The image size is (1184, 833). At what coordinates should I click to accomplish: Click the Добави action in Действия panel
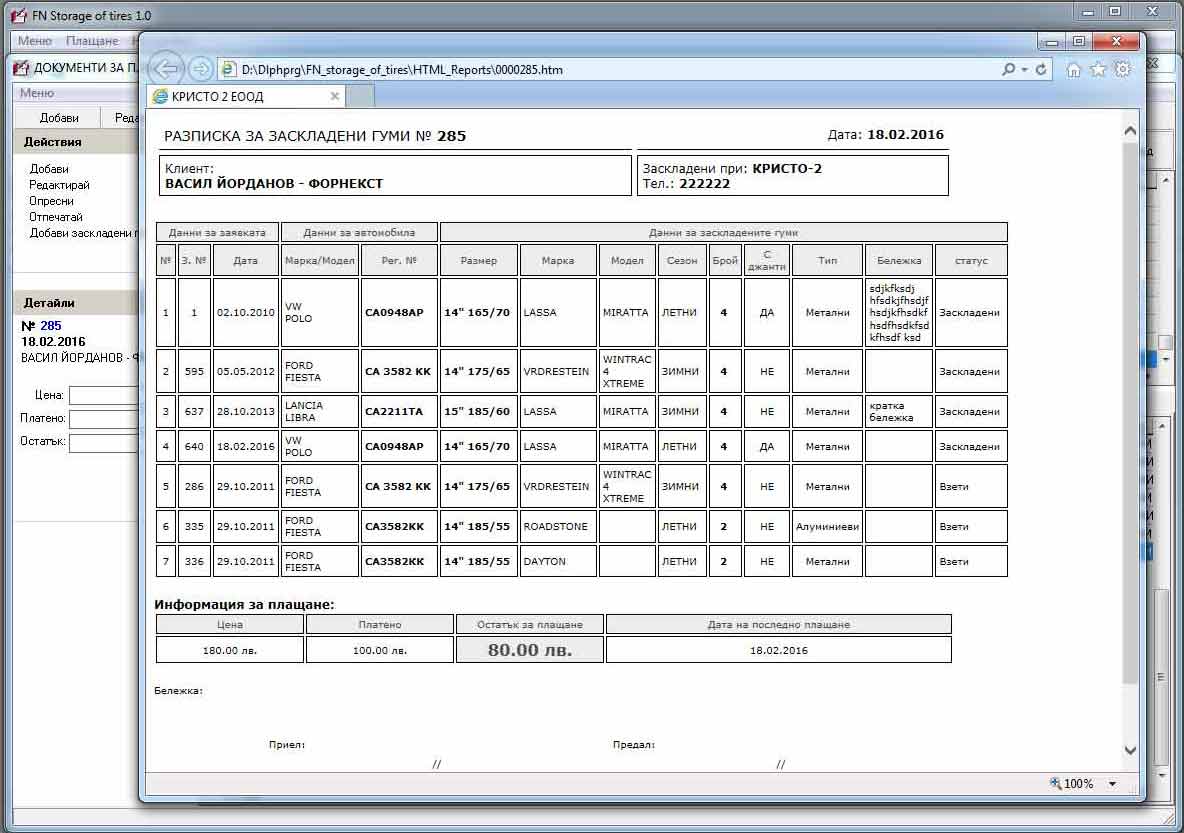click(49, 169)
